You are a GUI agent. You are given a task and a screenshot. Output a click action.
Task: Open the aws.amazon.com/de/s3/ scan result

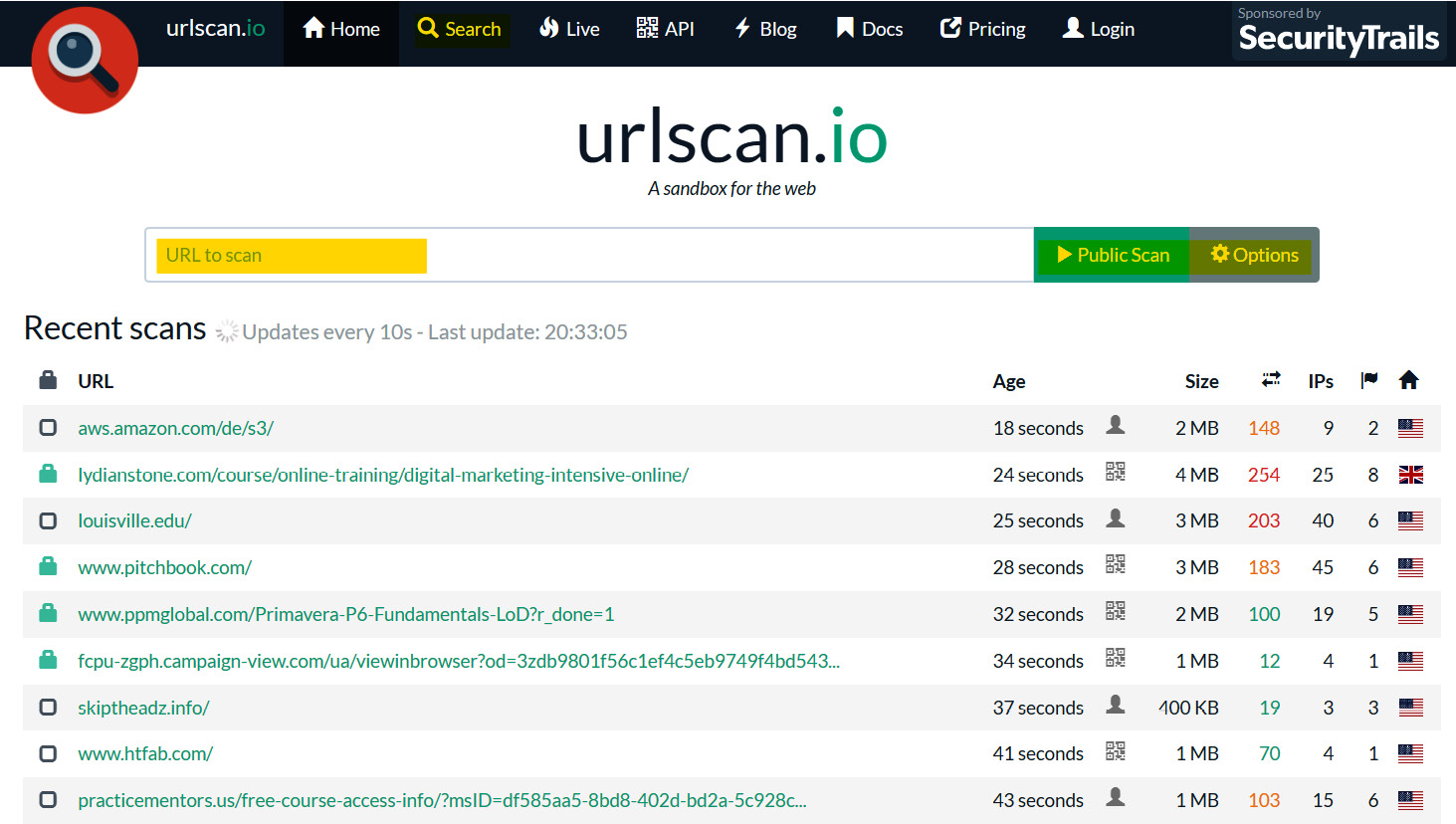click(175, 428)
